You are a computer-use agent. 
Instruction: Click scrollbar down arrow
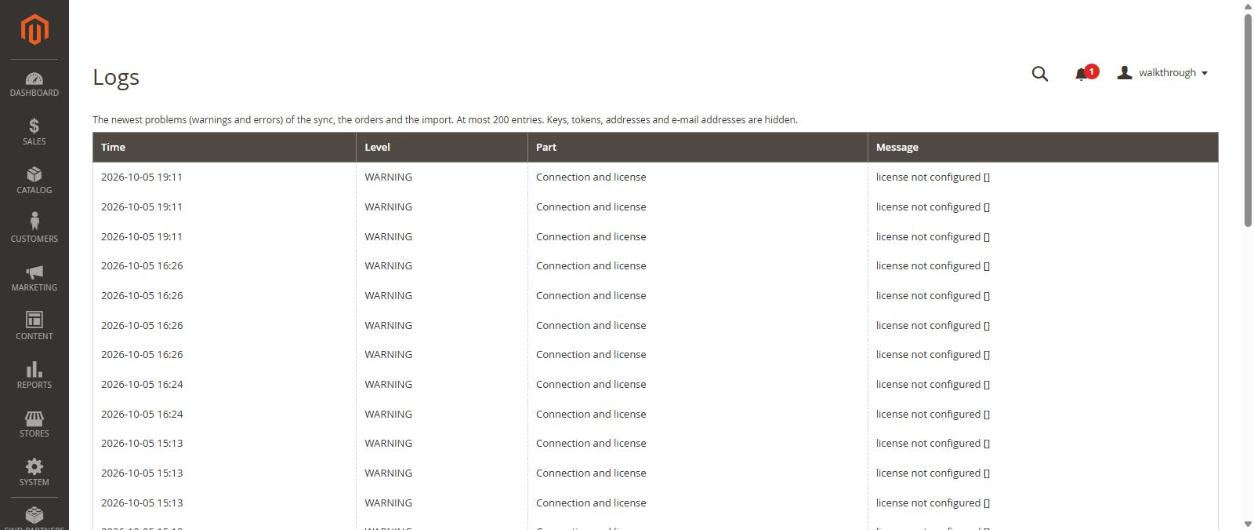pyautogui.click(x=1248, y=524)
